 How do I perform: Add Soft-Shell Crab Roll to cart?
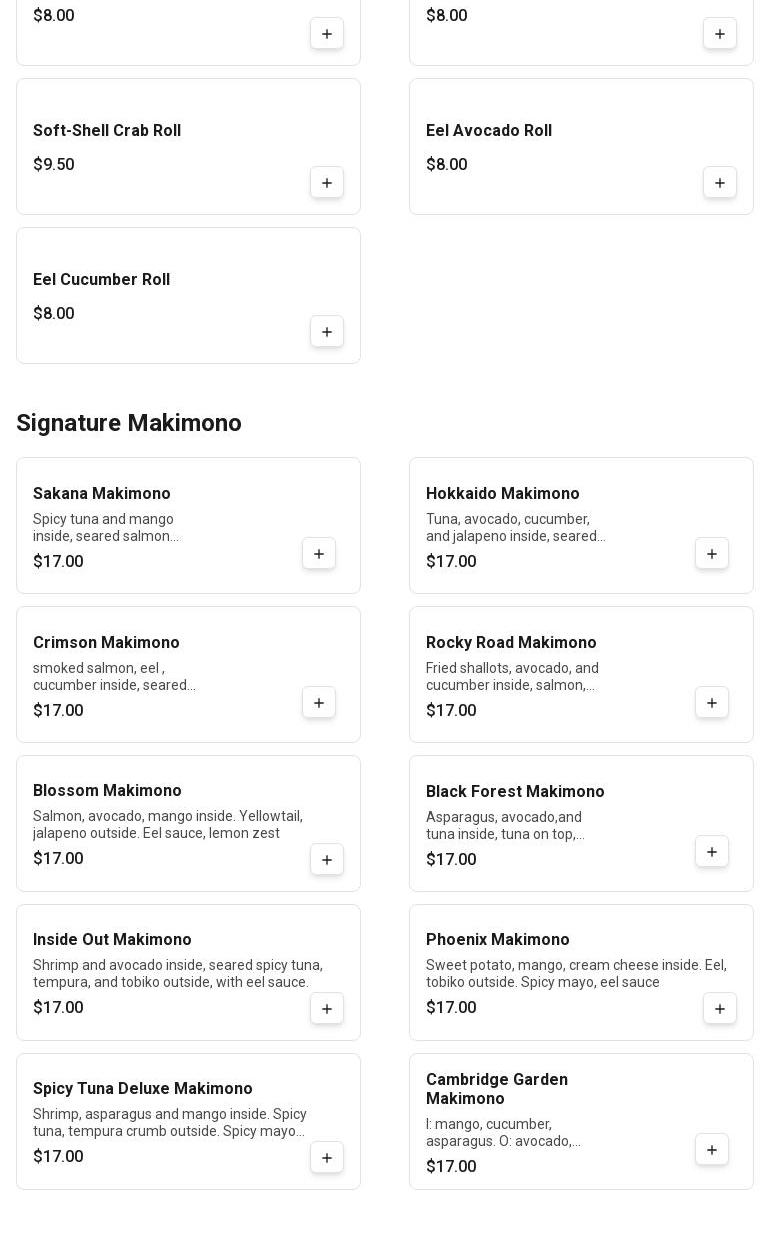coord(327,183)
